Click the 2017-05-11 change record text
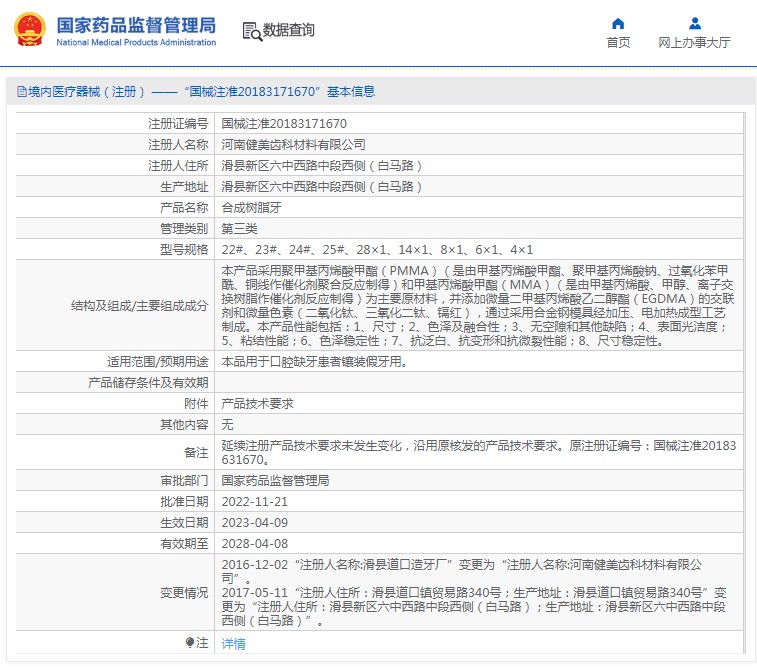The width and height of the screenshot is (757, 667). tap(474, 606)
